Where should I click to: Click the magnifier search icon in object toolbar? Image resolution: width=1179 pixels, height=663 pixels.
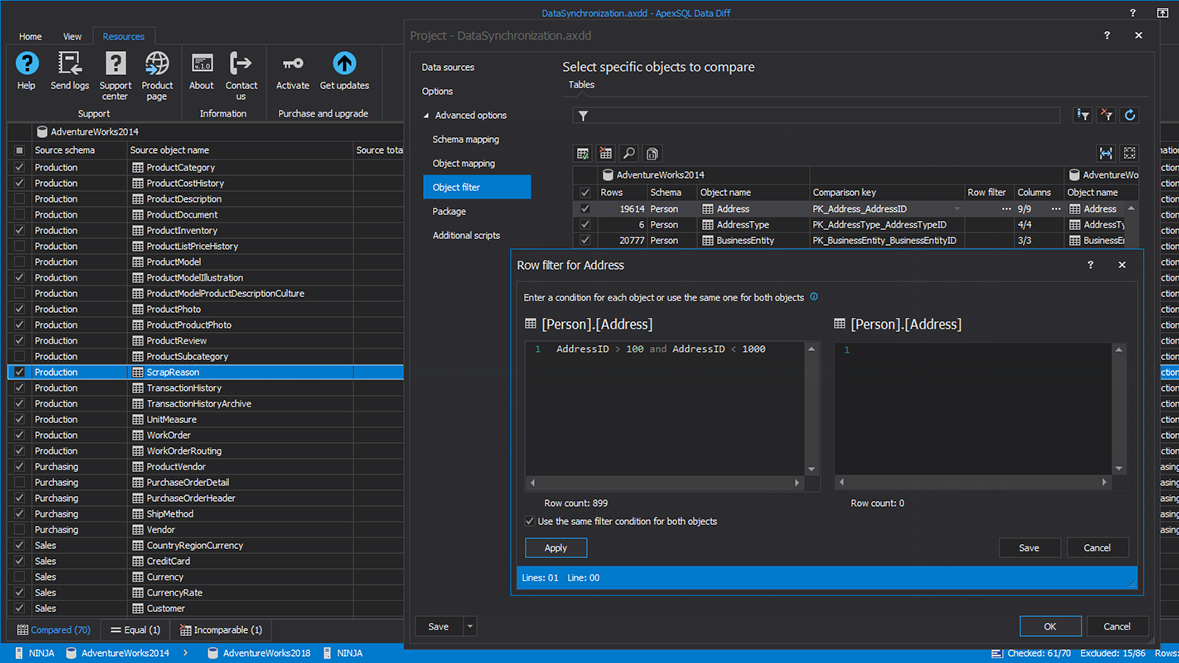[629, 153]
